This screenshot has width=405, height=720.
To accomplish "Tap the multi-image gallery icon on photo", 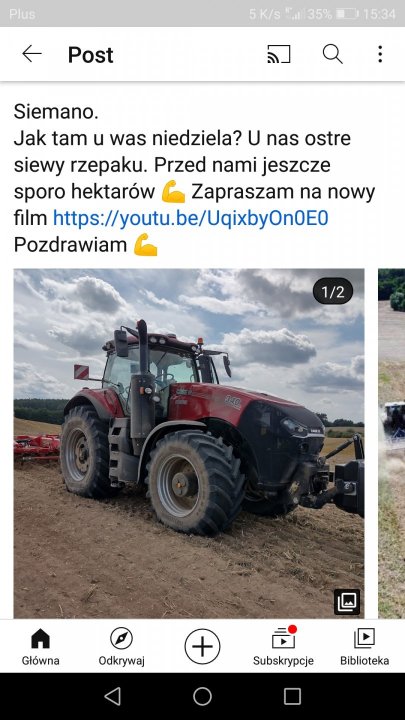I will pyautogui.click(x=347, y=602).
